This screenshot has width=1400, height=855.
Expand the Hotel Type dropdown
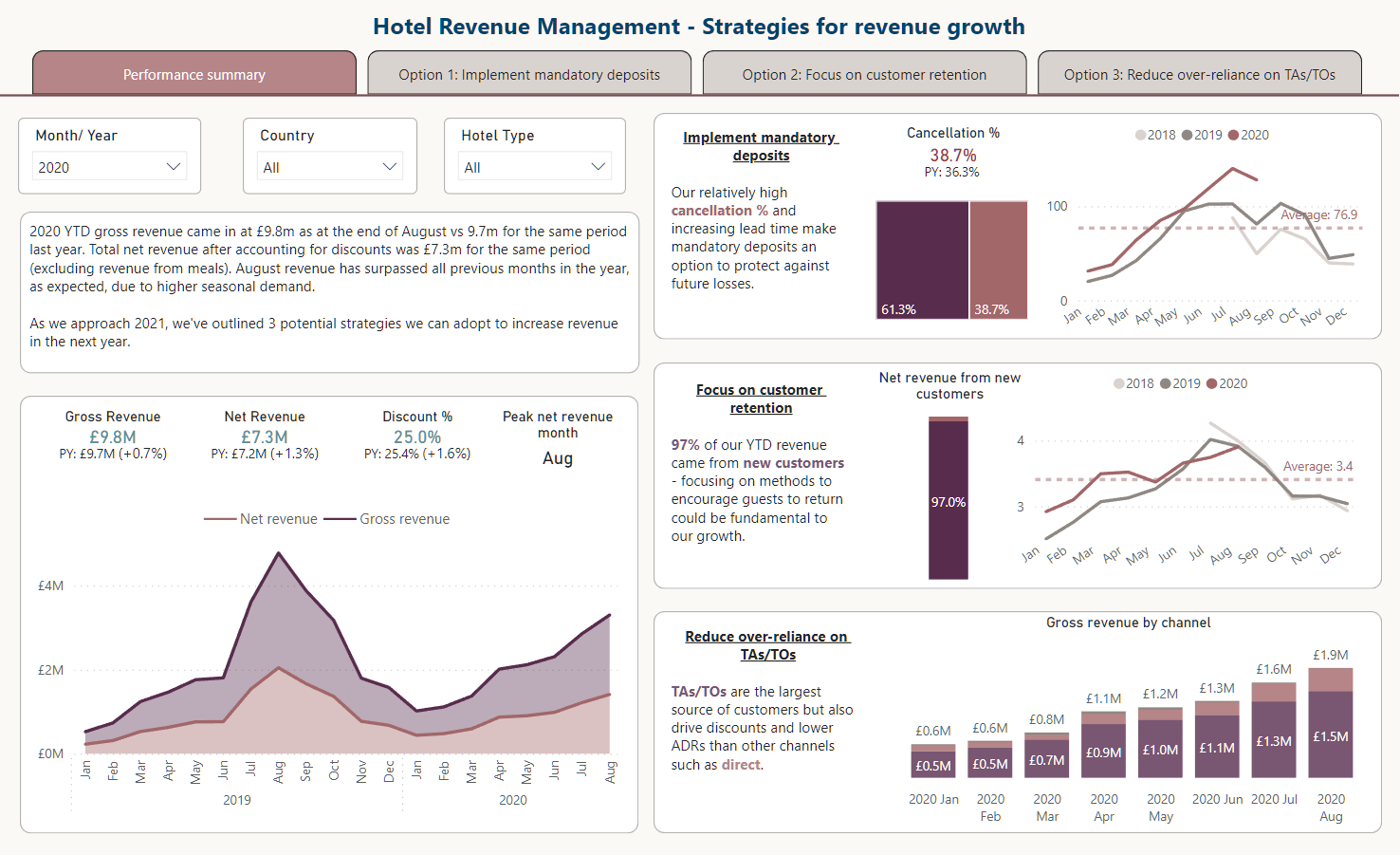coord(535,167)
